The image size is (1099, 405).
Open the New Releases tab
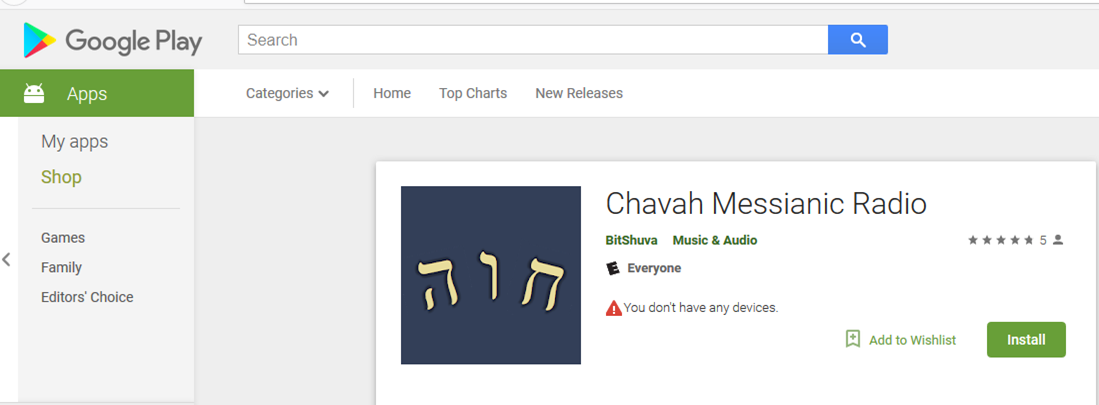click(579, 93)
